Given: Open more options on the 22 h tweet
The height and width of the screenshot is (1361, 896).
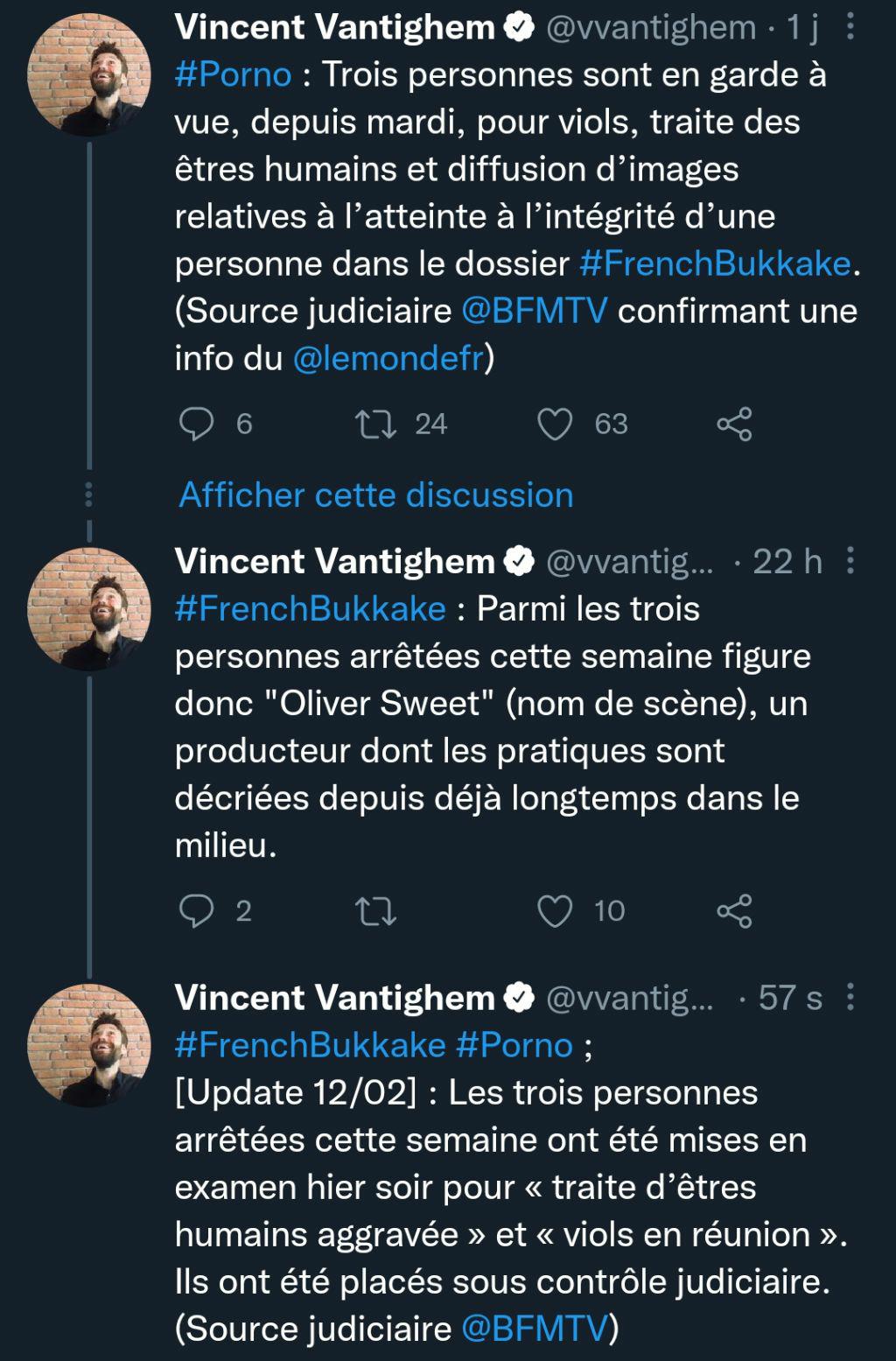Looking at the screenshot, I should tap(850, 561).
